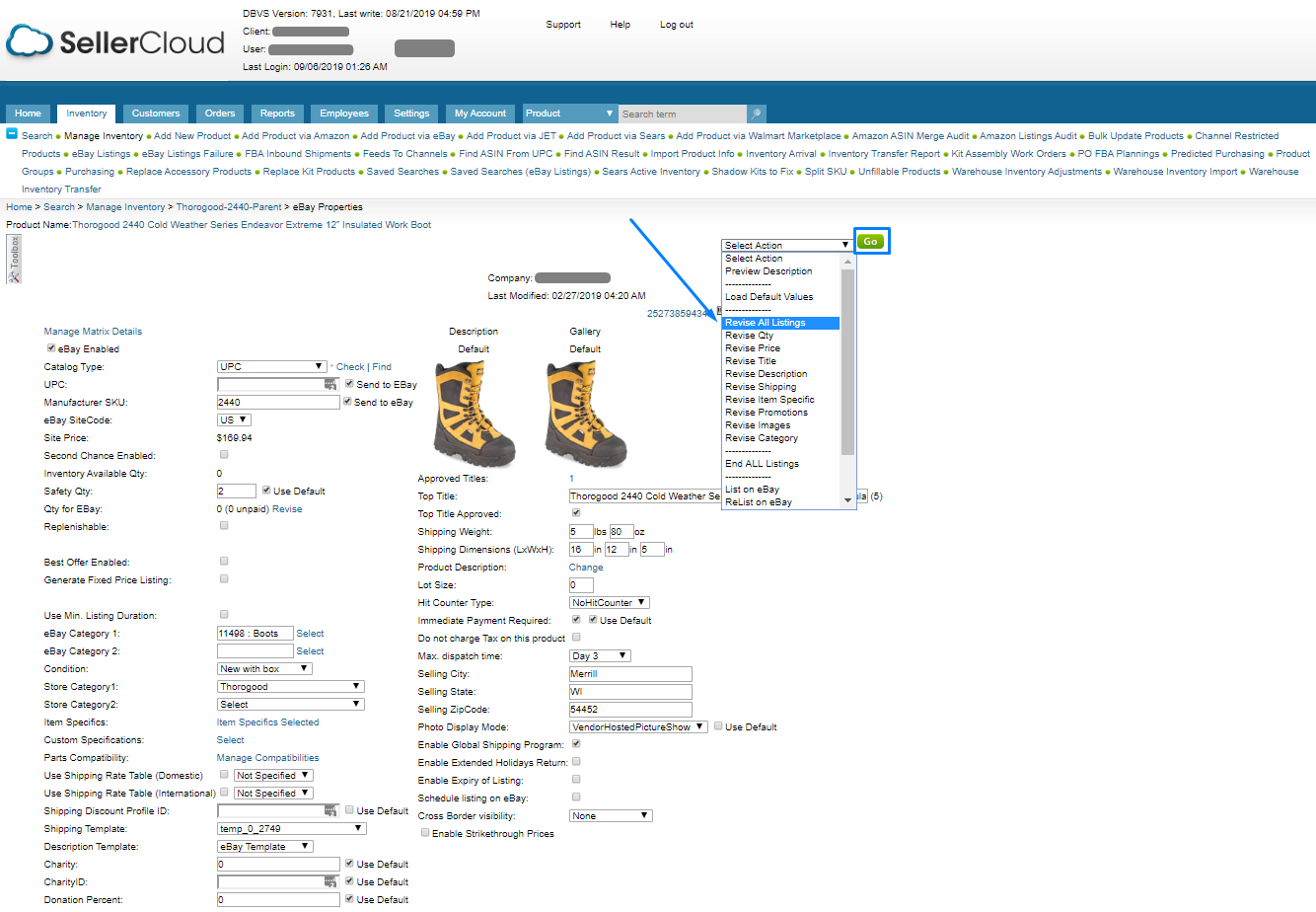Open the Description boot thumbnail image
Image resolution: width=1316 pixels, height=912 pixels.
pos(474,414)
